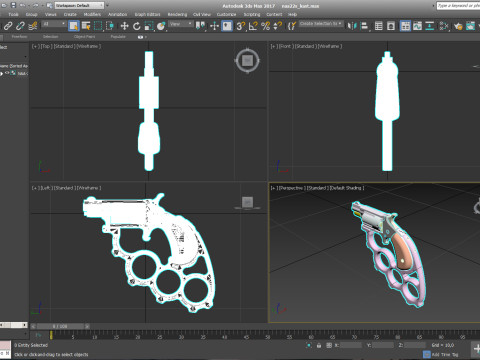Click the Top viewport ViewCube
Image resolution: width=480 pixels, height=360 pixels.
(247, 61)
